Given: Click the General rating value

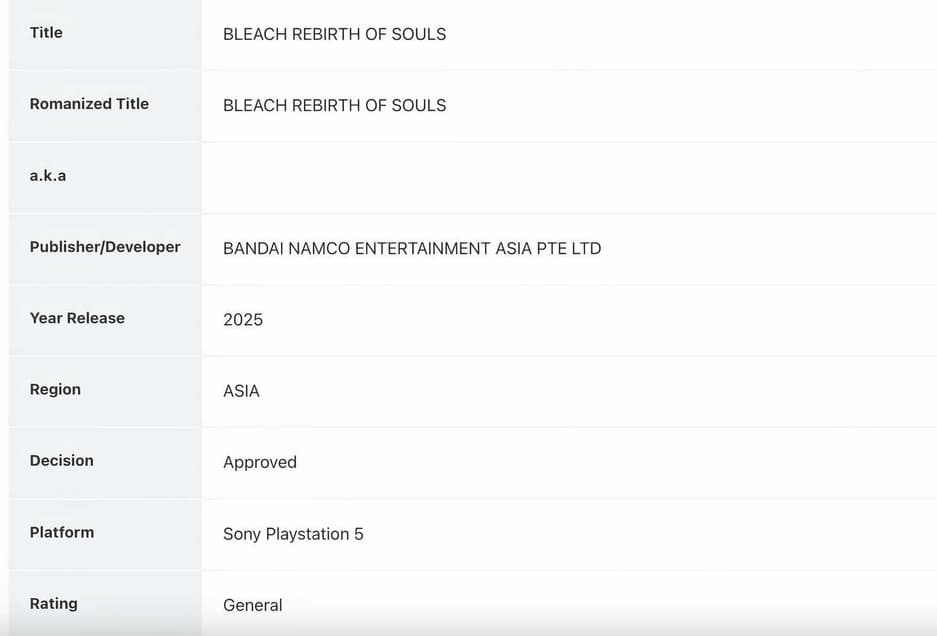Looking at the screenshot, I should coord(253,605).
